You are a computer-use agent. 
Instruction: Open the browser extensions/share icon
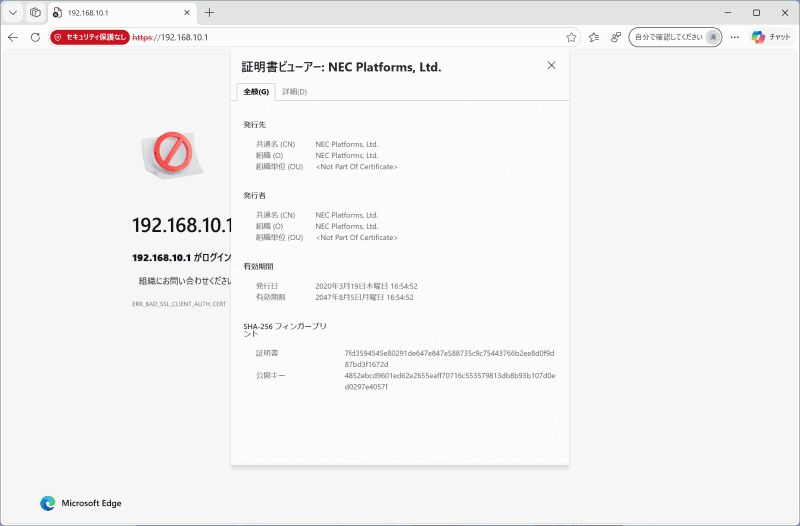coord(616,37)
